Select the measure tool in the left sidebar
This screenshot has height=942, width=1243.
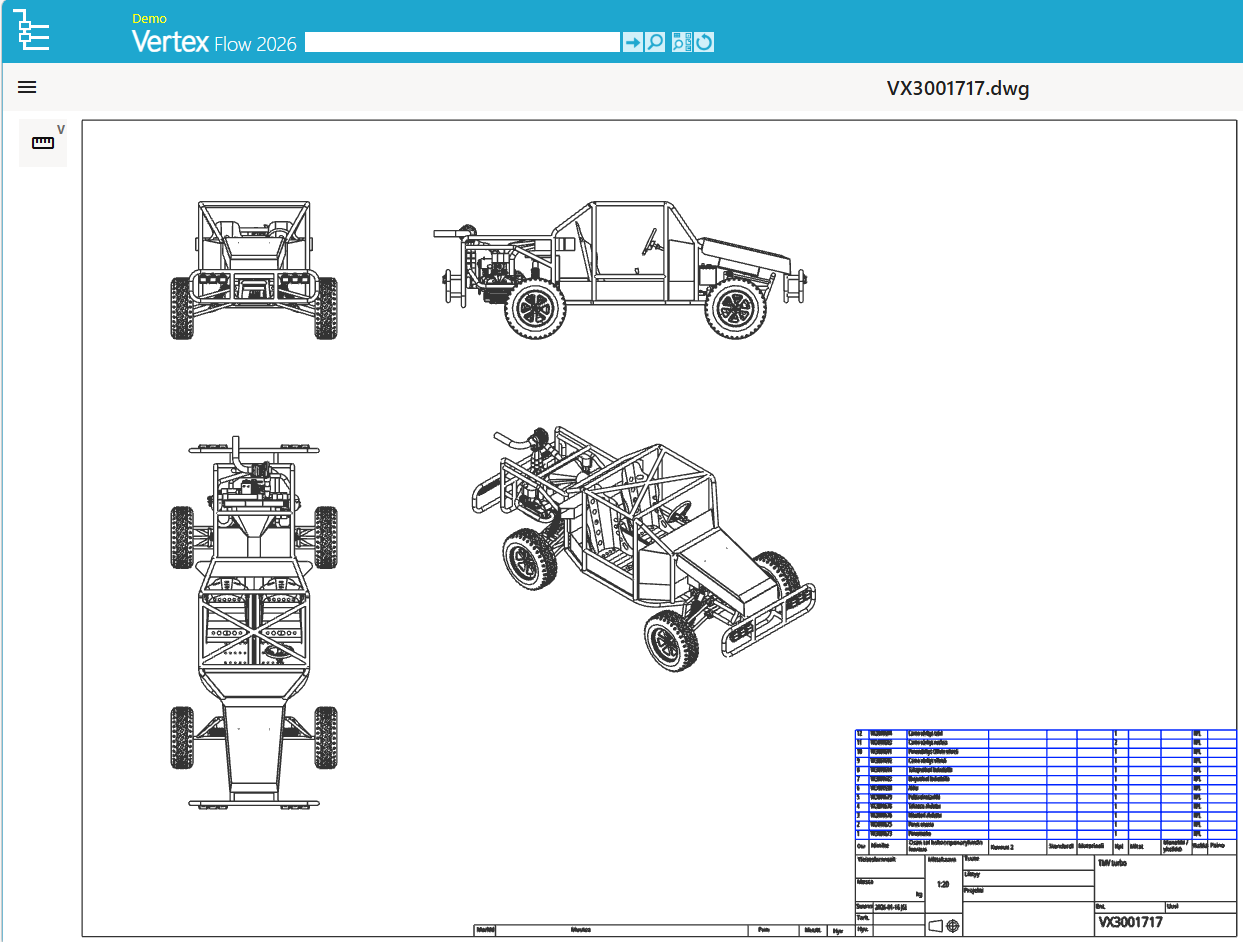(43, 141)
